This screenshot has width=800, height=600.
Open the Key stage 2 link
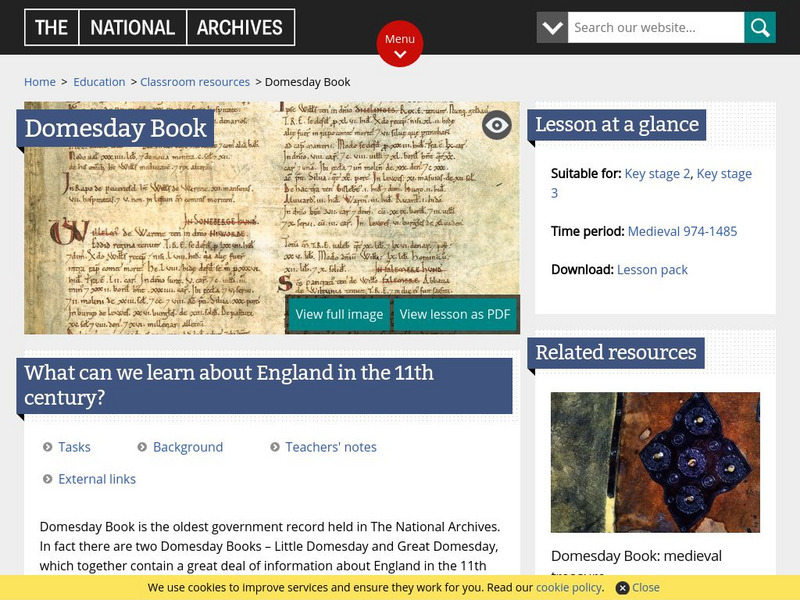click(657, 173)
